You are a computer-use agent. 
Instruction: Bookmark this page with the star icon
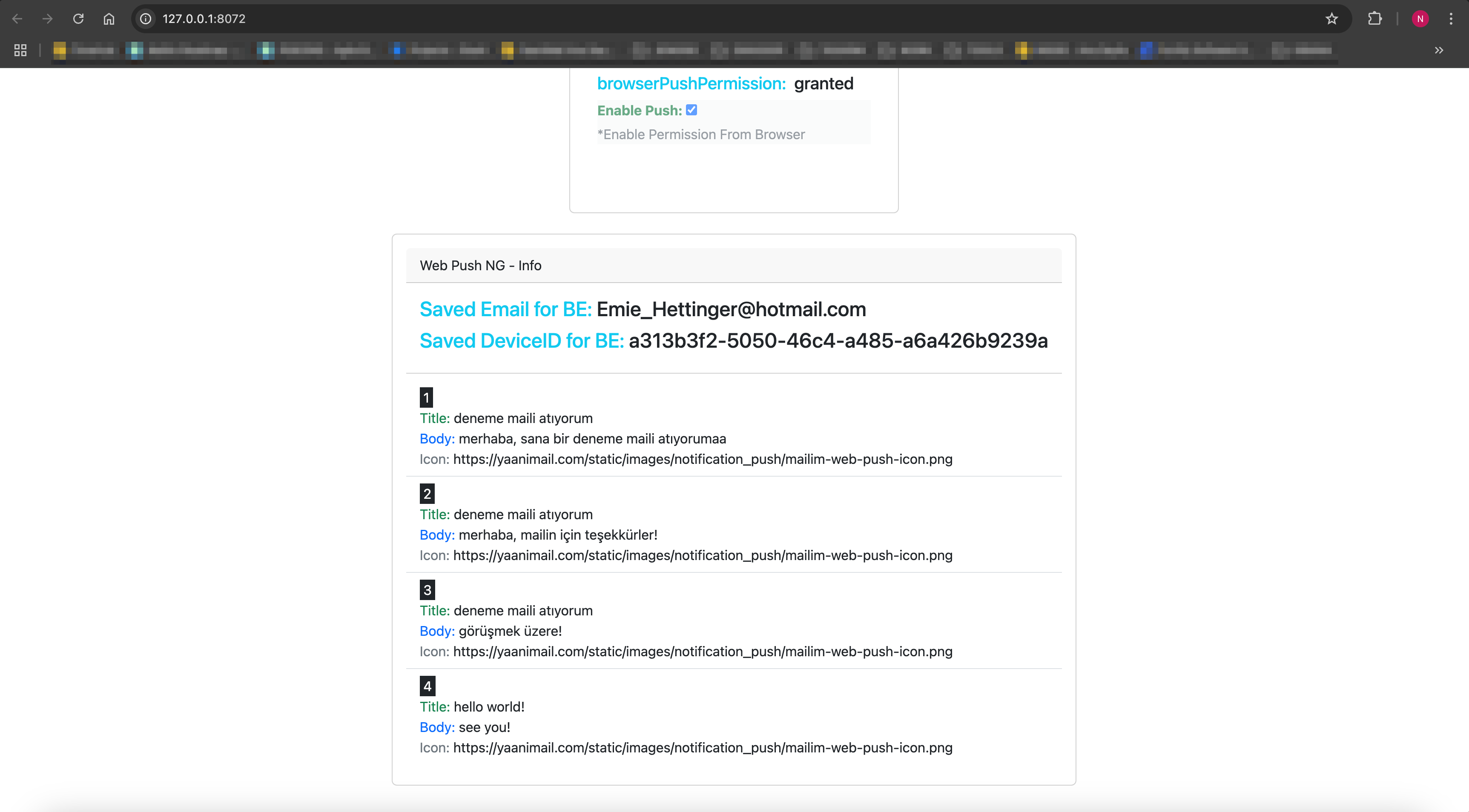pos(1331,19)
